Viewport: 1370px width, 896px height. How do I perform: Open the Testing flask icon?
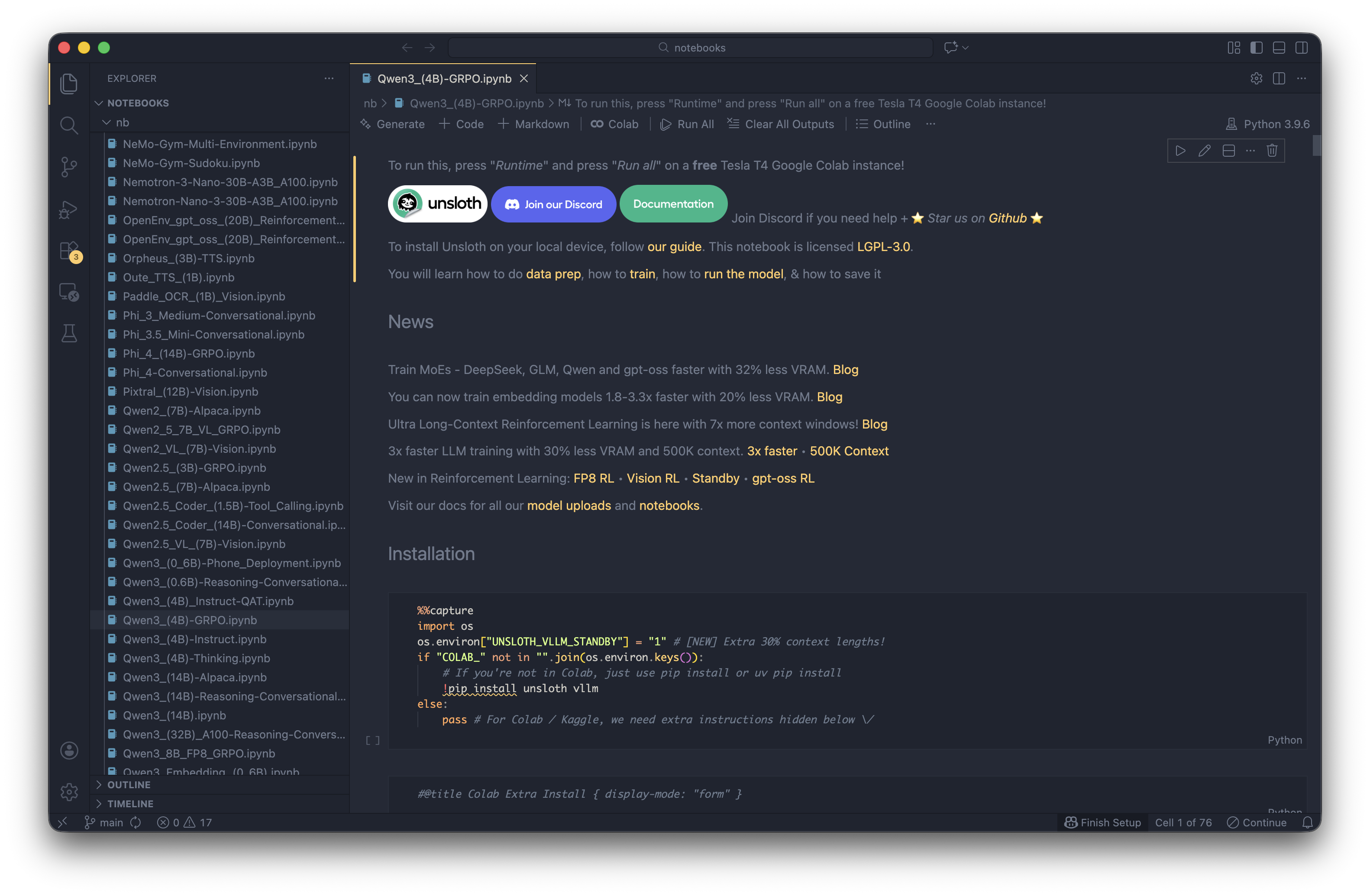tap(69, 333)
